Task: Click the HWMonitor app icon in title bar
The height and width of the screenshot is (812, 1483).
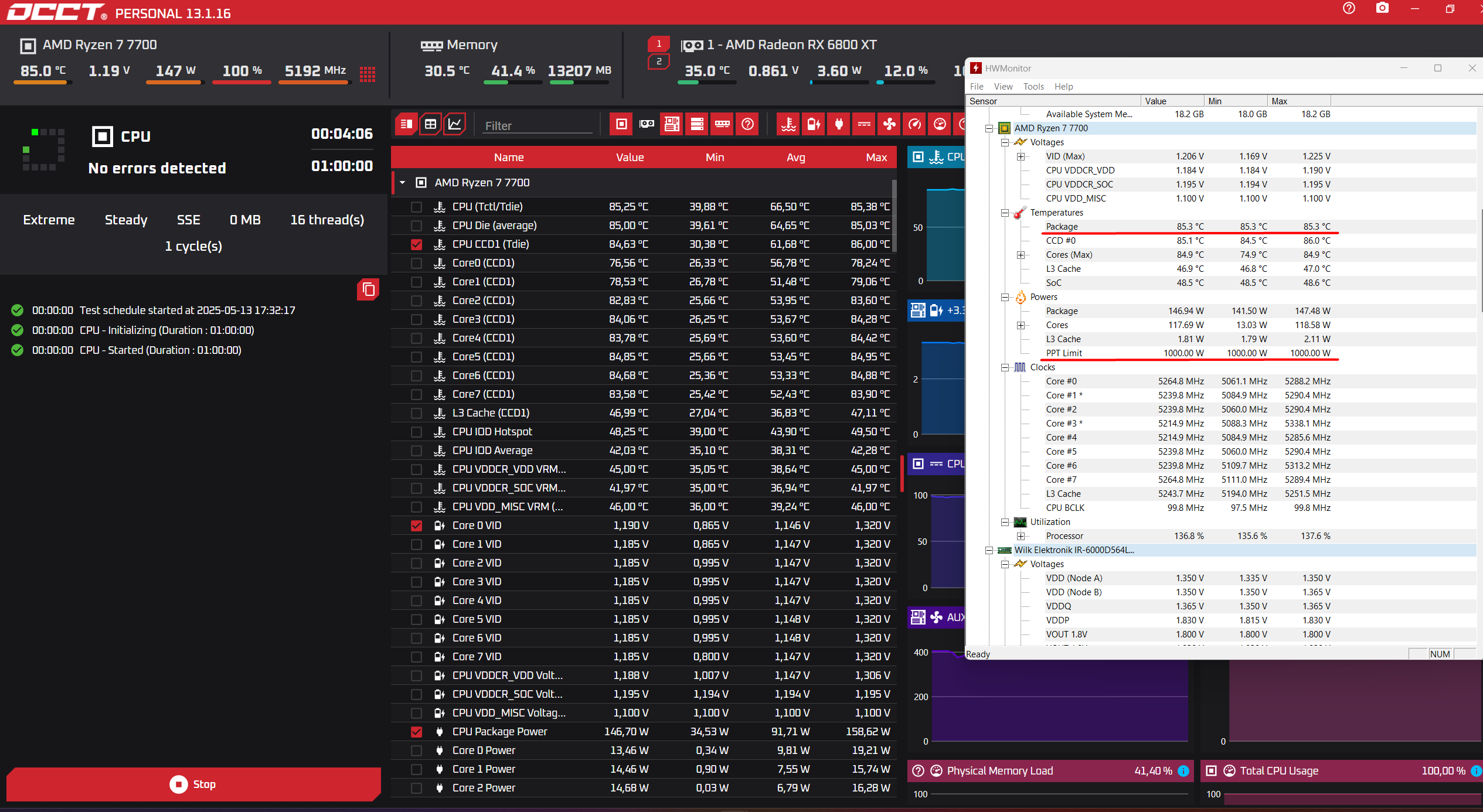Action: [976, 68]
